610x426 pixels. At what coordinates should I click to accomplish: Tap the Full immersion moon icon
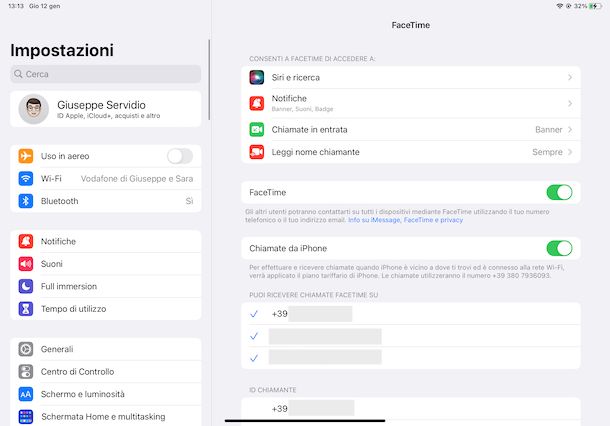tap(26, 286)
